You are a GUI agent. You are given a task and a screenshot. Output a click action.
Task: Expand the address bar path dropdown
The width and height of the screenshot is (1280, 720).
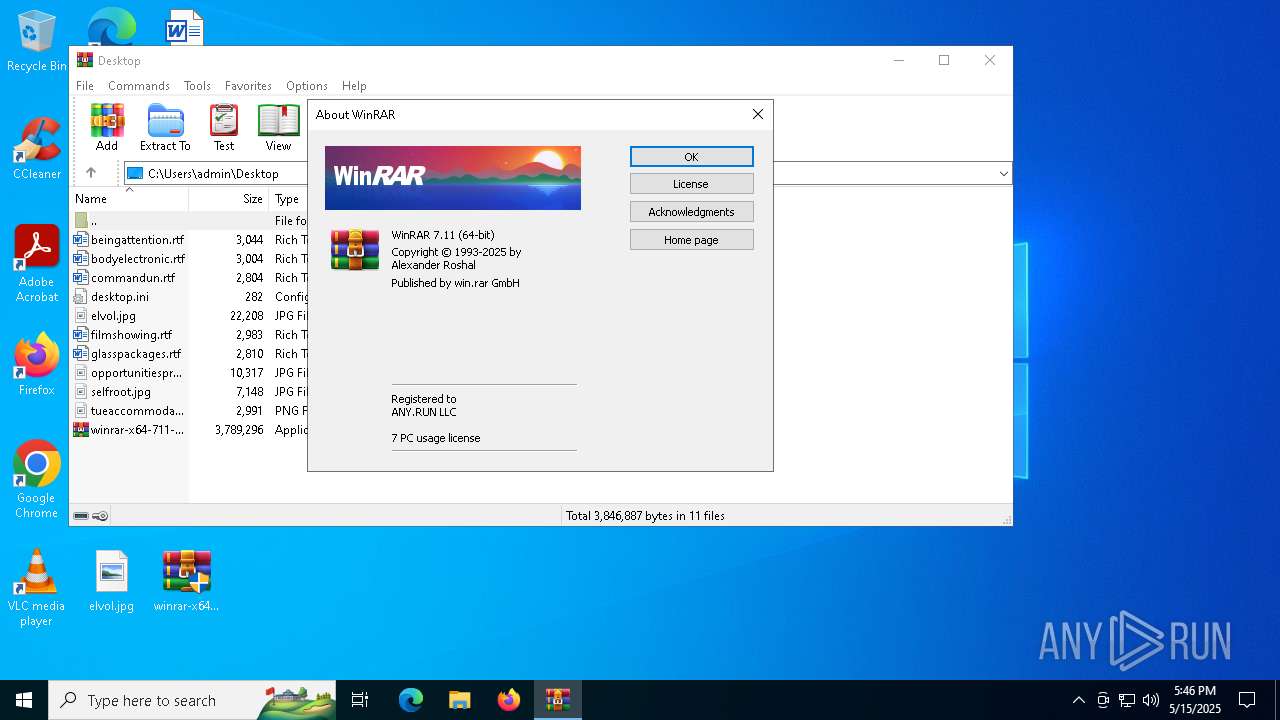point(1003,174)
